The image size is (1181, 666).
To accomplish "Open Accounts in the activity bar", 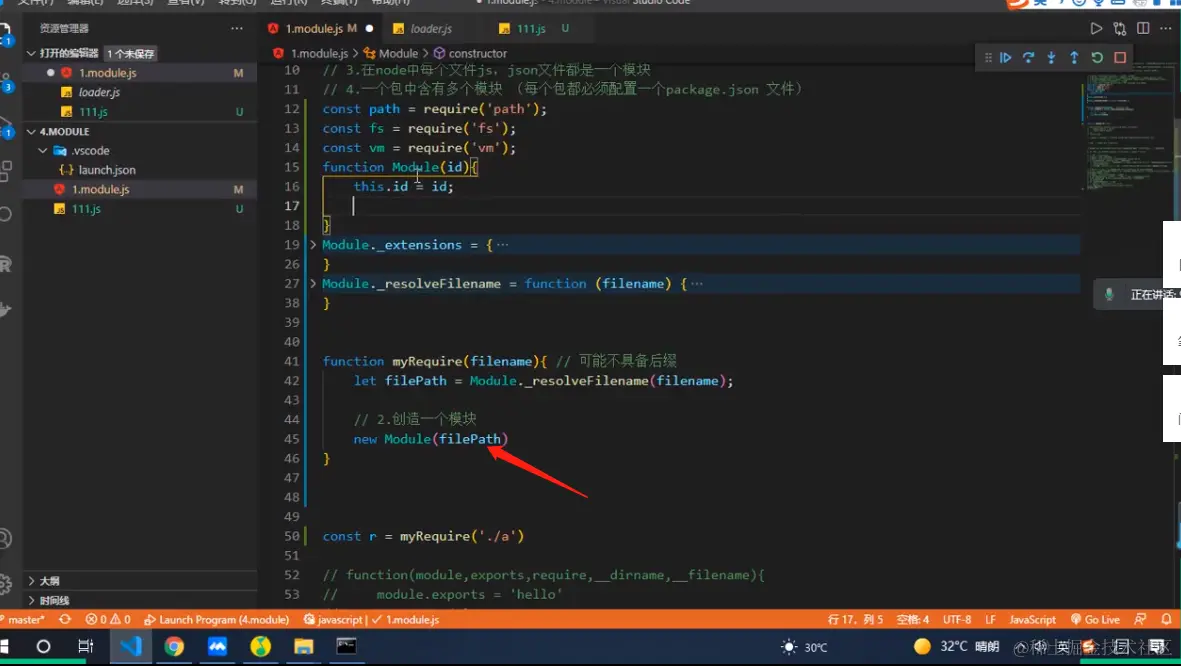I will [5, 539].
